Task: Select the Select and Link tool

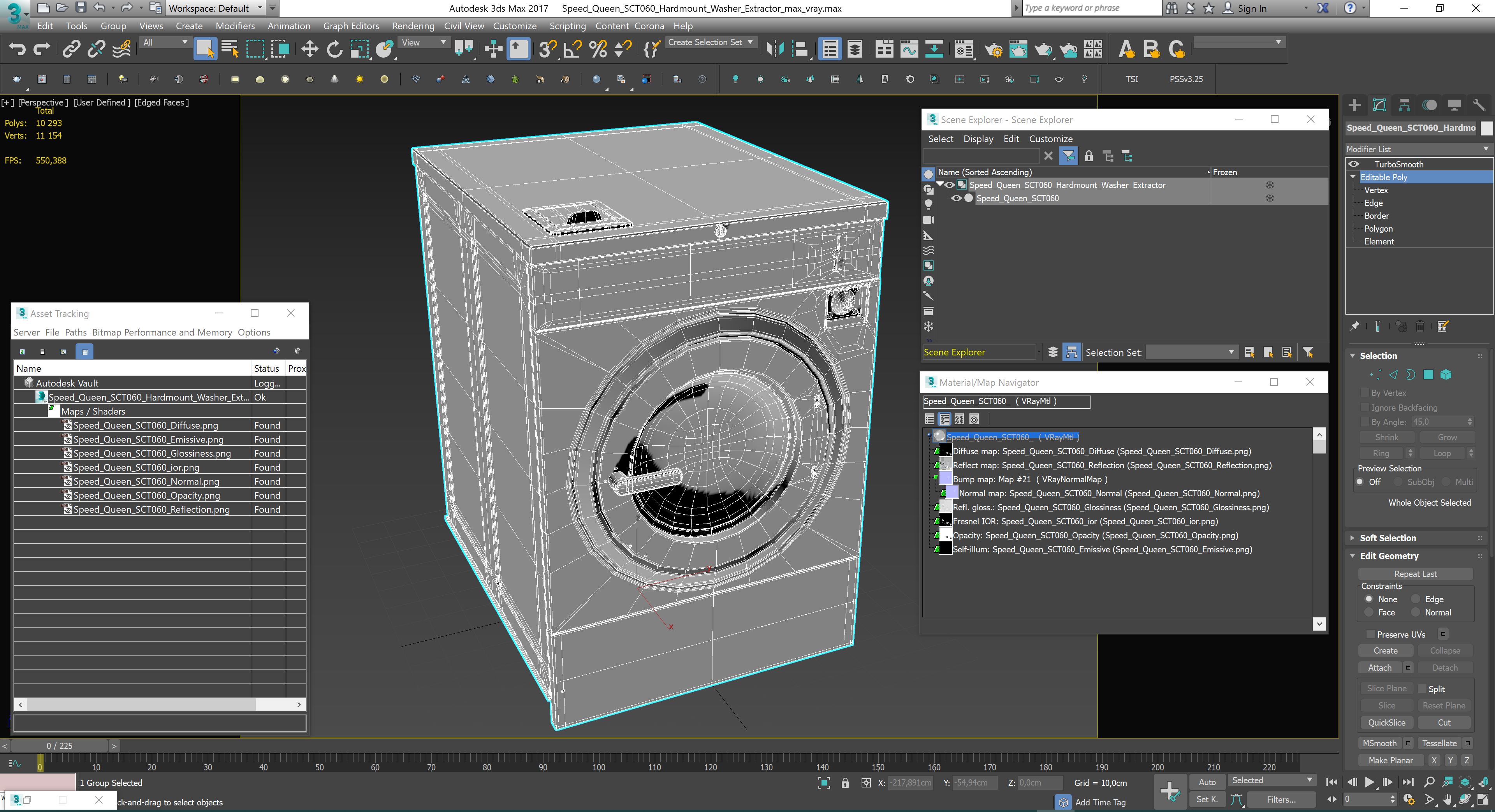Action: coord(71,49)
